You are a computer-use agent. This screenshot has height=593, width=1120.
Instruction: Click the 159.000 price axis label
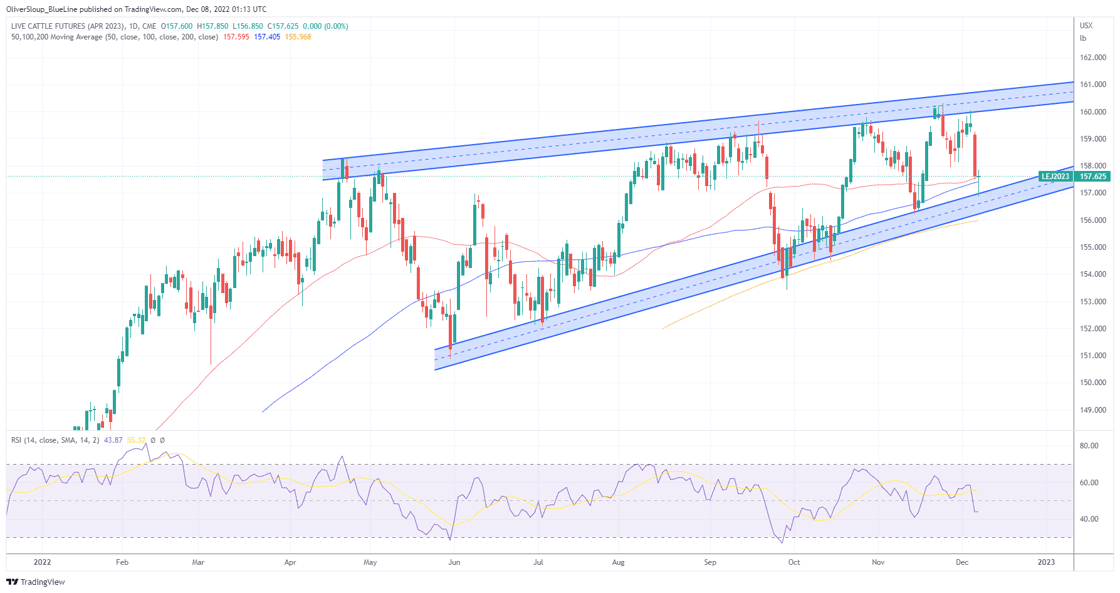pos(1093,139)
